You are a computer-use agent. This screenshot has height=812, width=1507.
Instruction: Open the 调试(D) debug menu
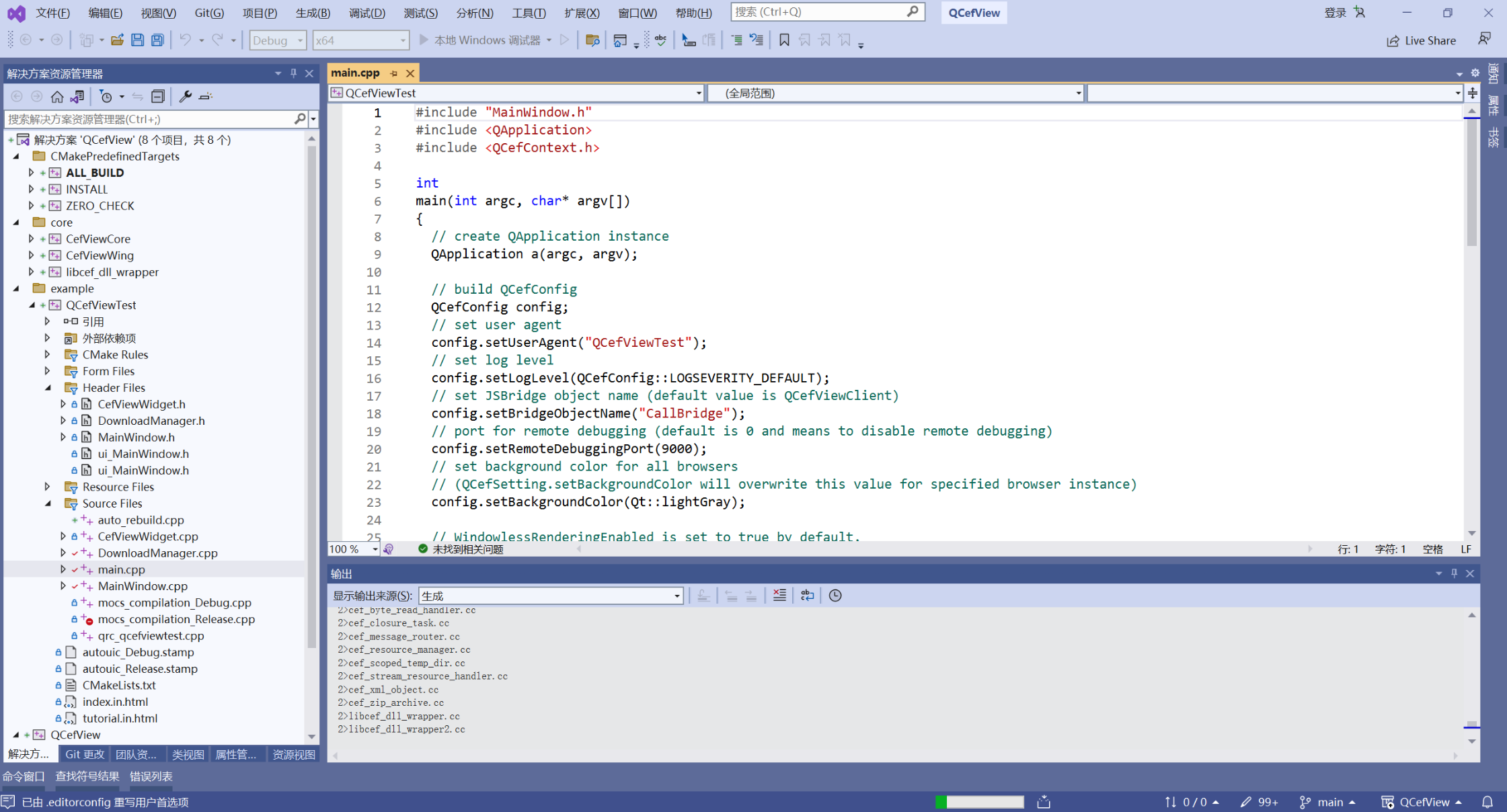(x=367, y=13)
